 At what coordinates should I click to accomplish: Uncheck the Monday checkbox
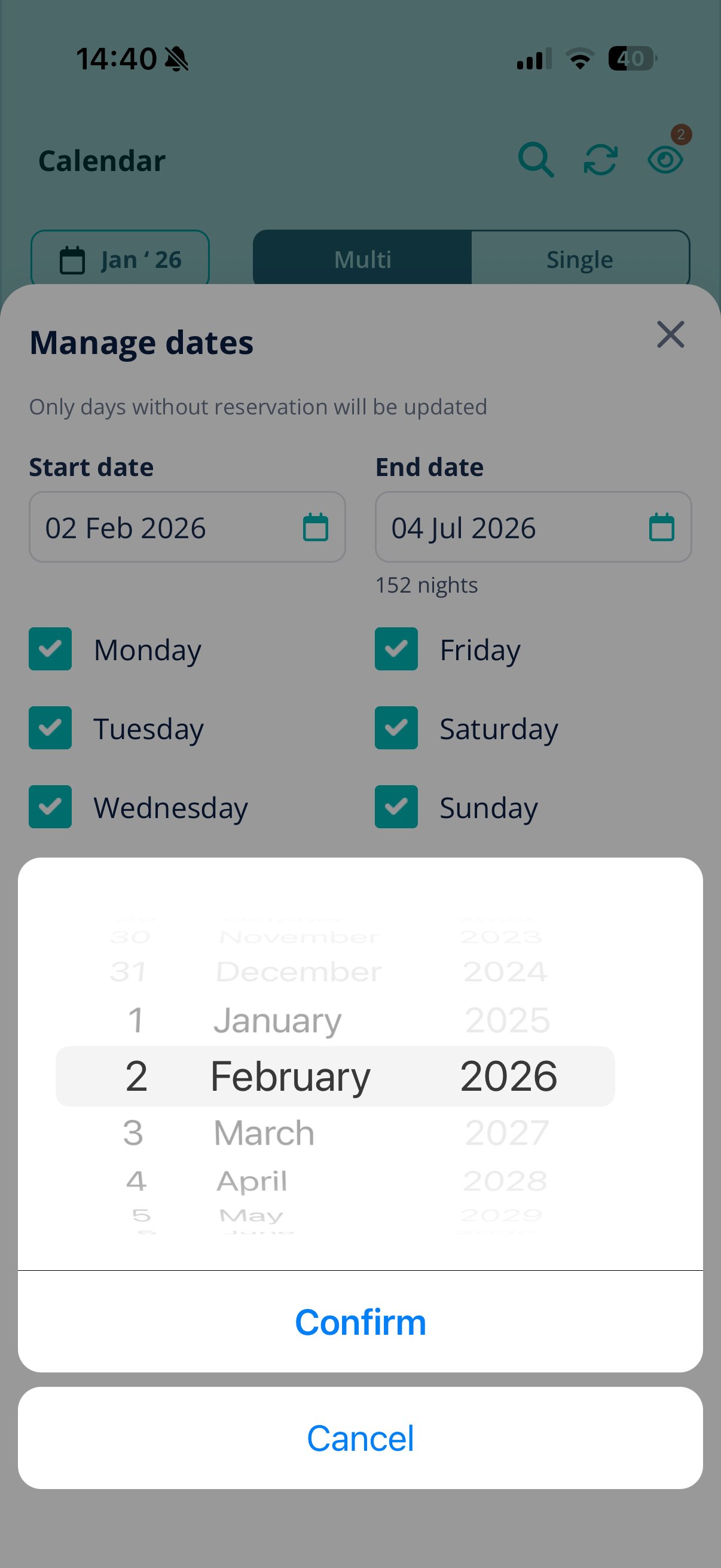(x=50, y=649)
